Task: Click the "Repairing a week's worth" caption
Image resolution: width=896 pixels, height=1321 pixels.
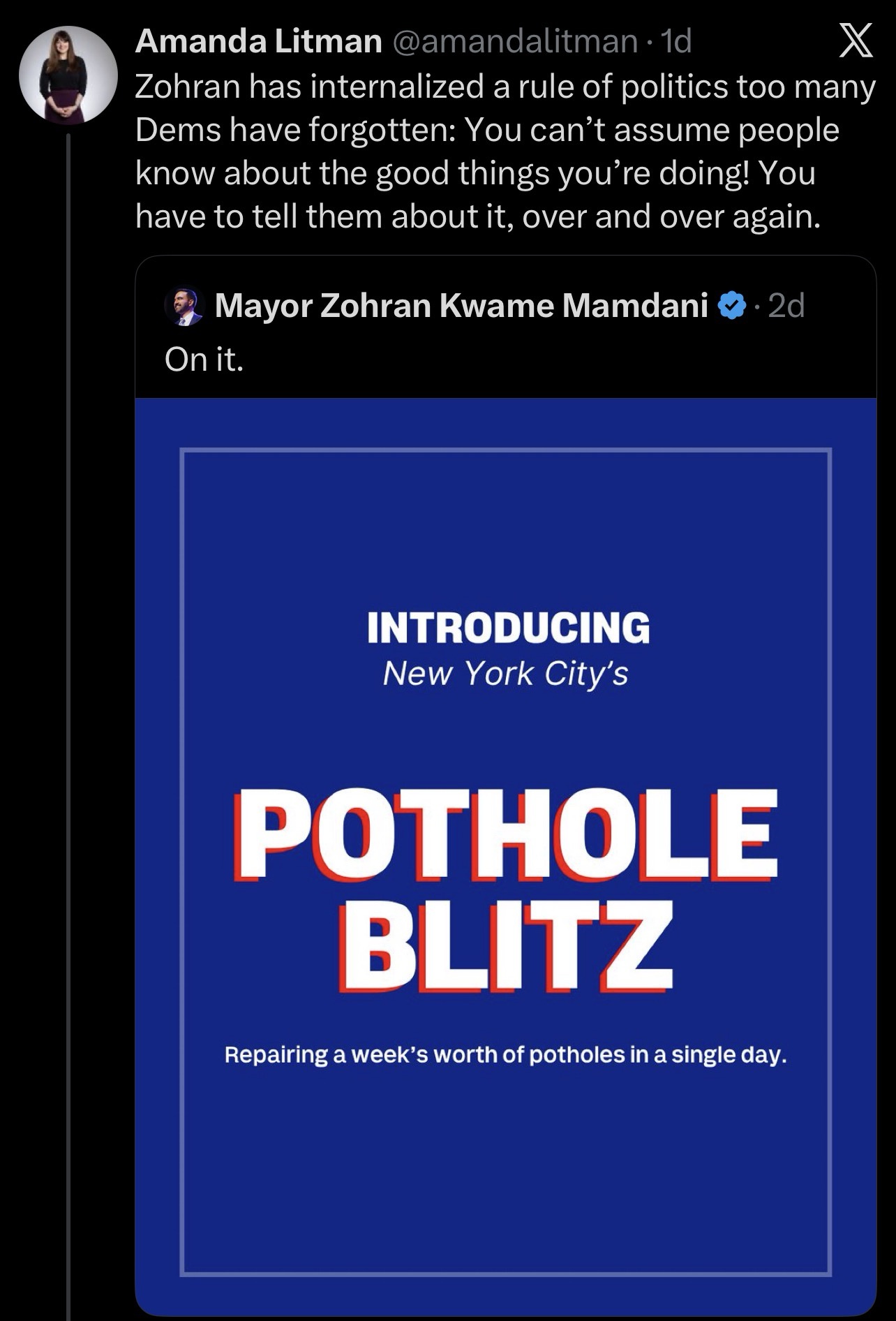Action: point(505,1054)
